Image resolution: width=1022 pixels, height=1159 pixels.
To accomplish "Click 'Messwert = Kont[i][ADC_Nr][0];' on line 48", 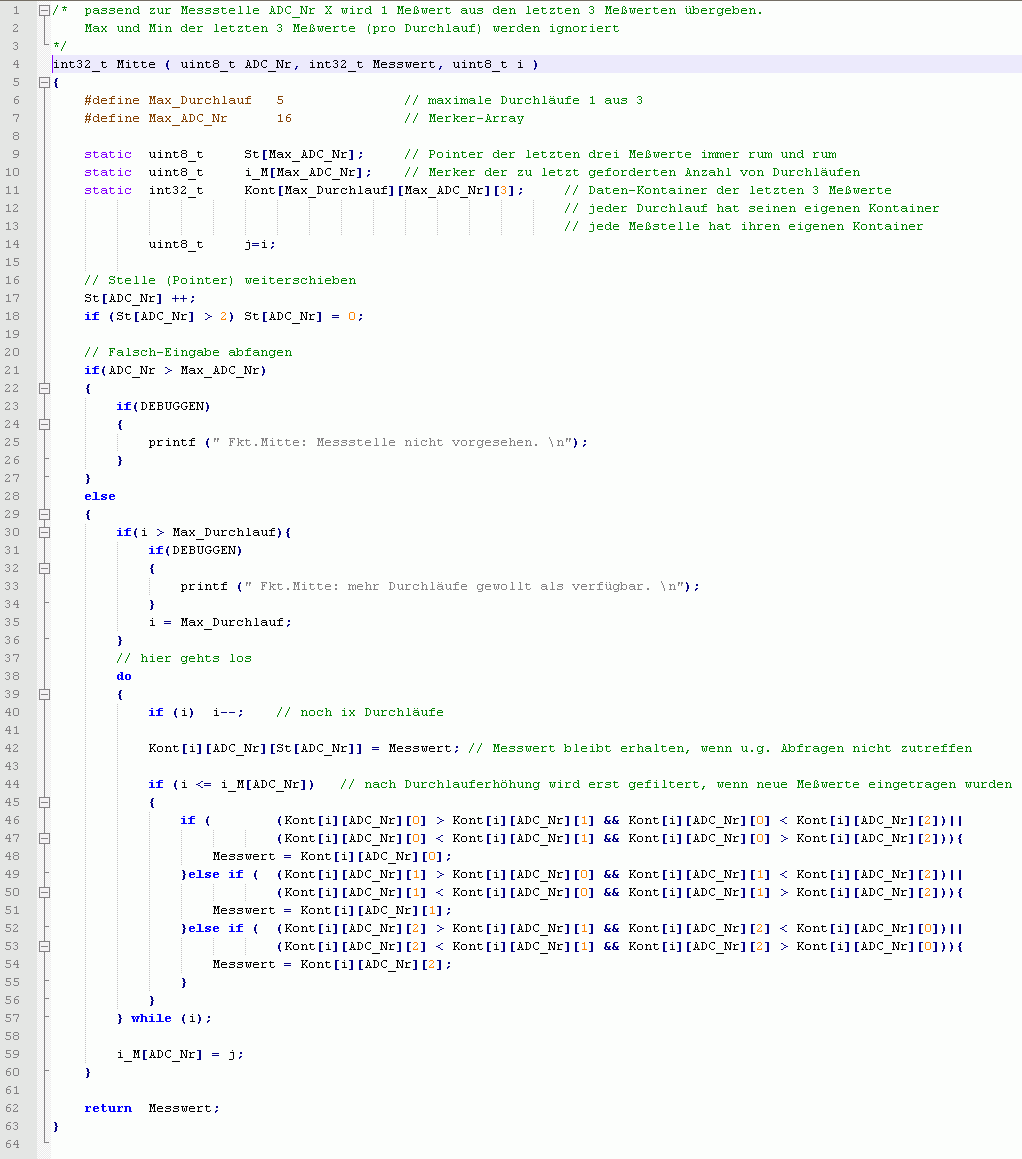I will coord(332,856).
